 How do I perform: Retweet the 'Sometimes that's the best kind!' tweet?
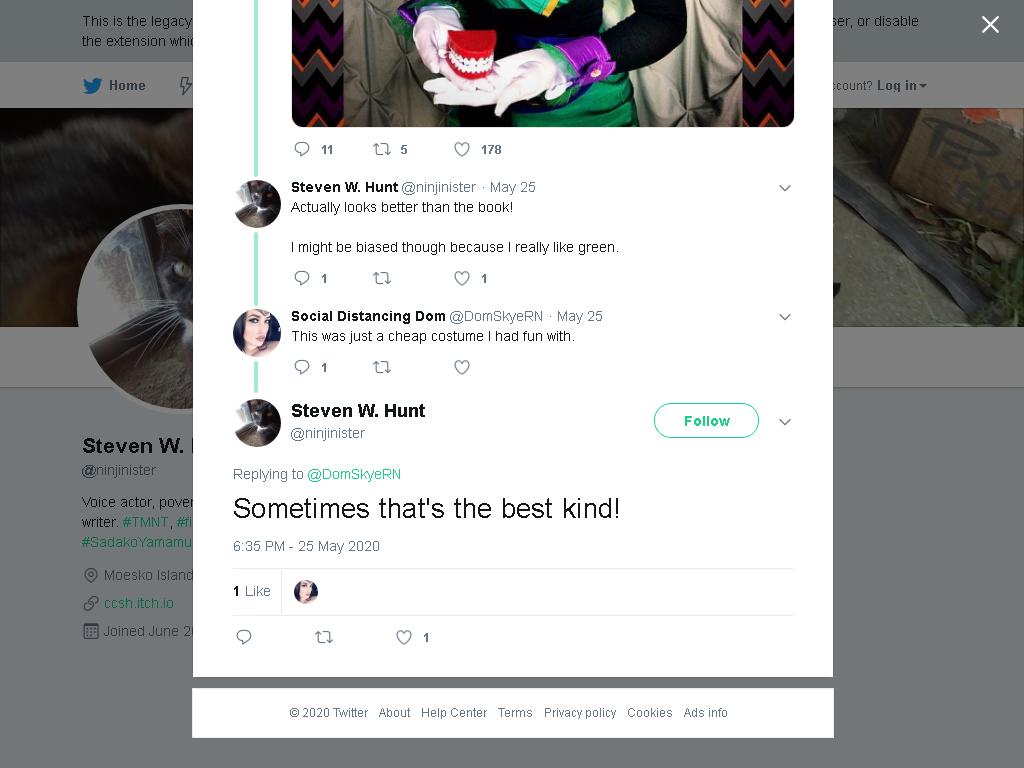coord(324,637)
